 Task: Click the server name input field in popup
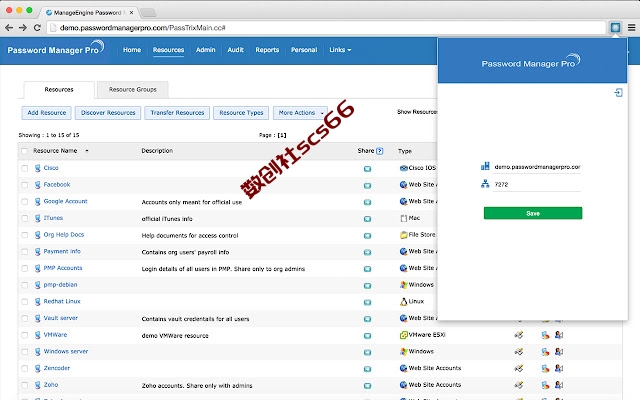[x=537, y=167]
